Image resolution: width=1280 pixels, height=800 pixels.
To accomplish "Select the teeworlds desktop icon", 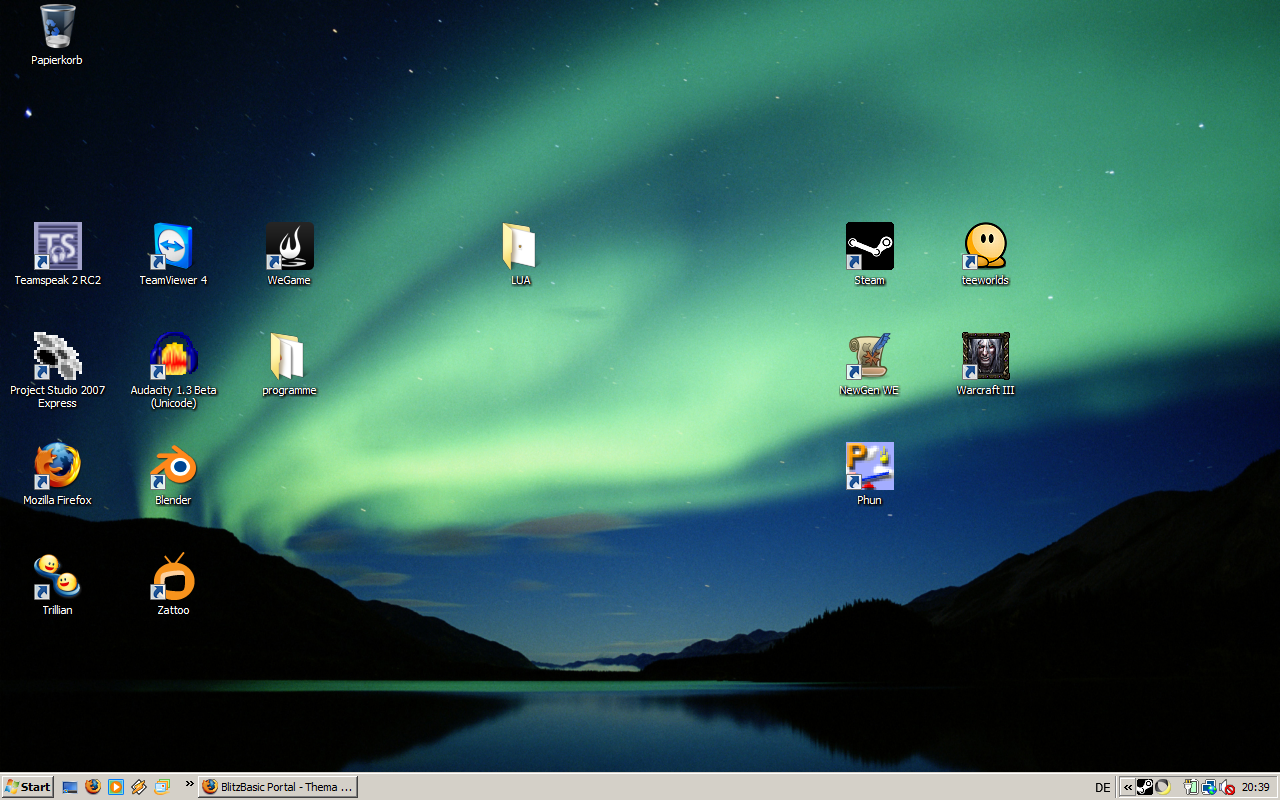I will point(985,247).
